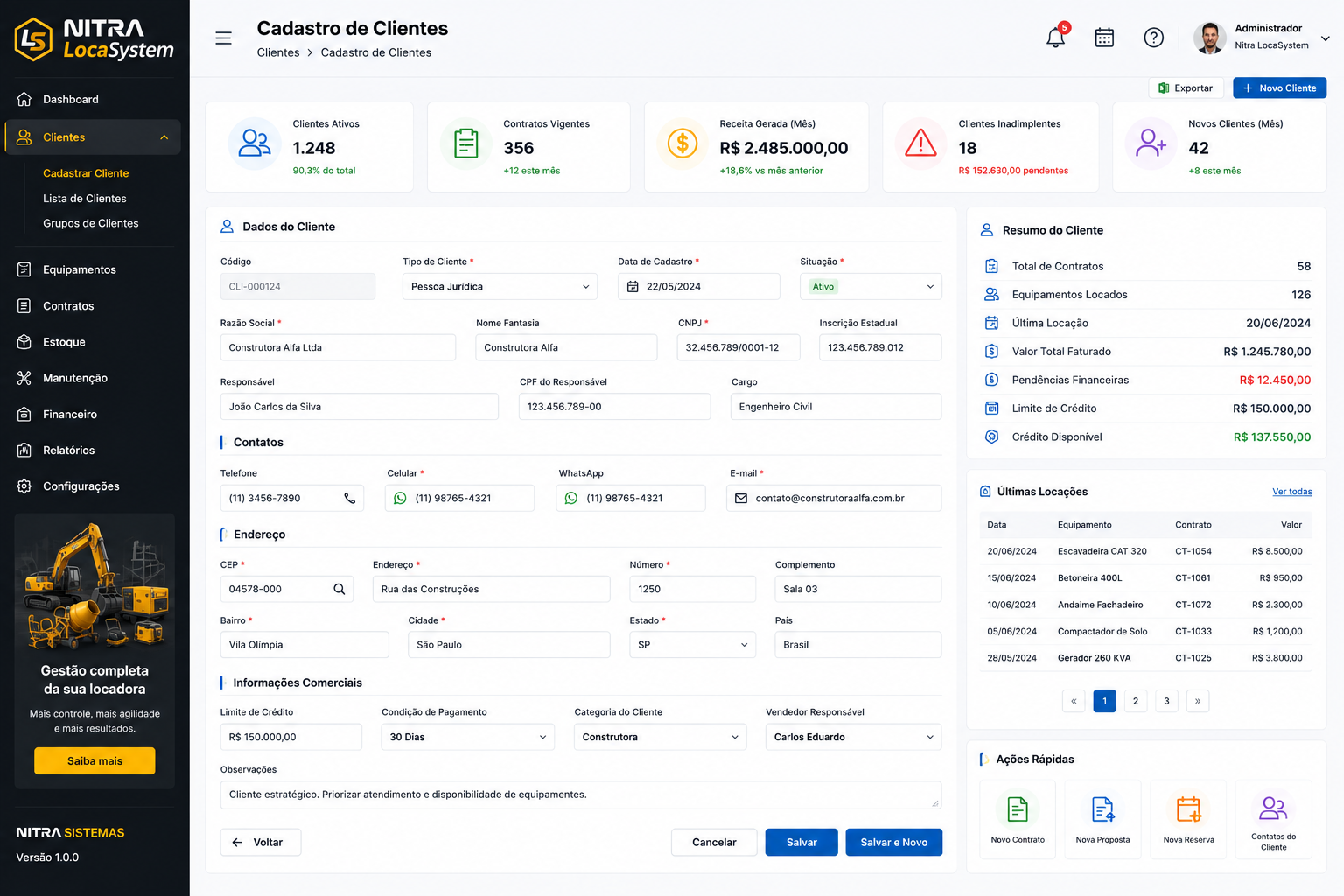Screen dimensions: 1344x896
Task: Click the Saiba mais banner button
Action: click(x=94, y=761)
